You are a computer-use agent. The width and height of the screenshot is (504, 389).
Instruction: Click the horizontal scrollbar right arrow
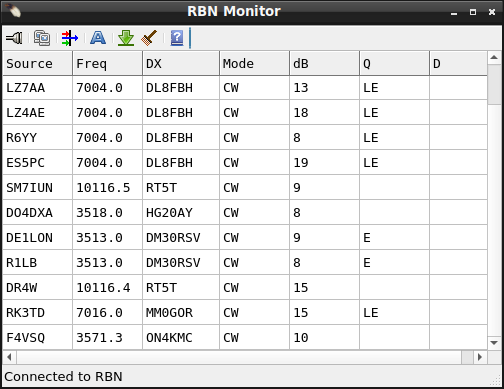(480, 357)
